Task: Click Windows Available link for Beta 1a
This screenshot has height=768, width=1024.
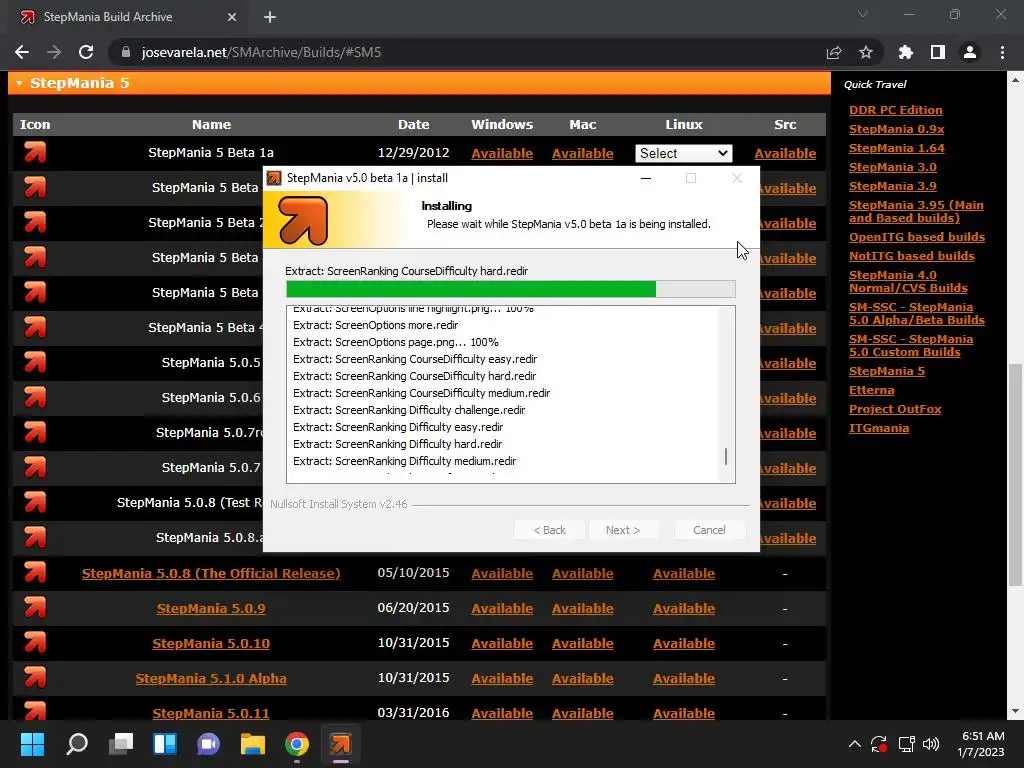Action: [502, 153]
